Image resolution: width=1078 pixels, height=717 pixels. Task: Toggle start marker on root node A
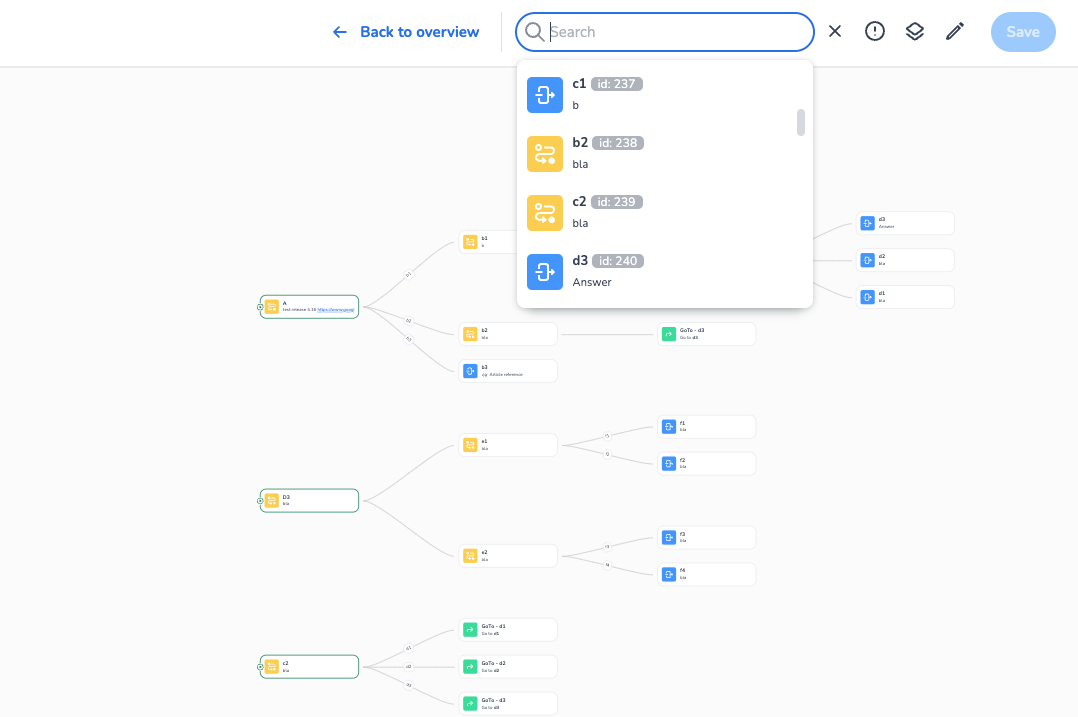260,307
